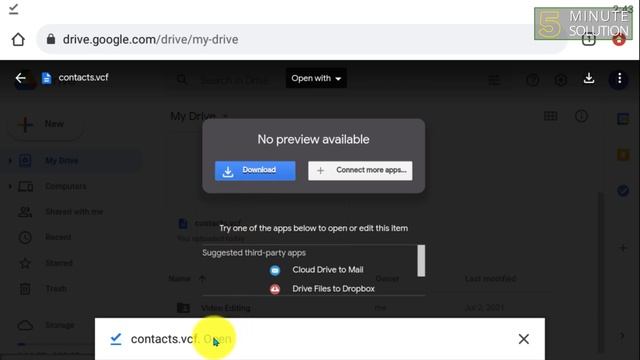Open the Calendar side panel icon

pyautogui.click(x=623, y=119)
